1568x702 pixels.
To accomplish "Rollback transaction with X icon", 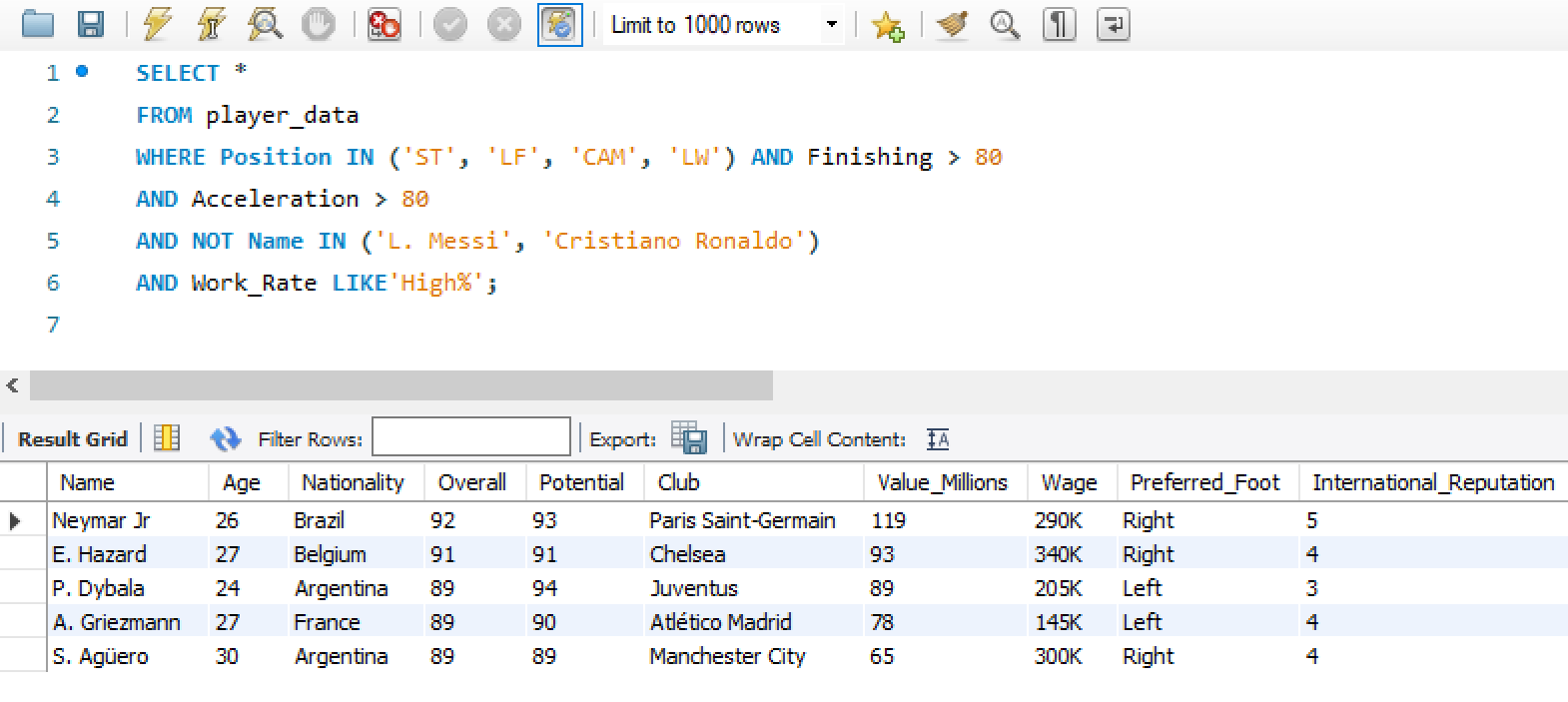I will 504,24.
